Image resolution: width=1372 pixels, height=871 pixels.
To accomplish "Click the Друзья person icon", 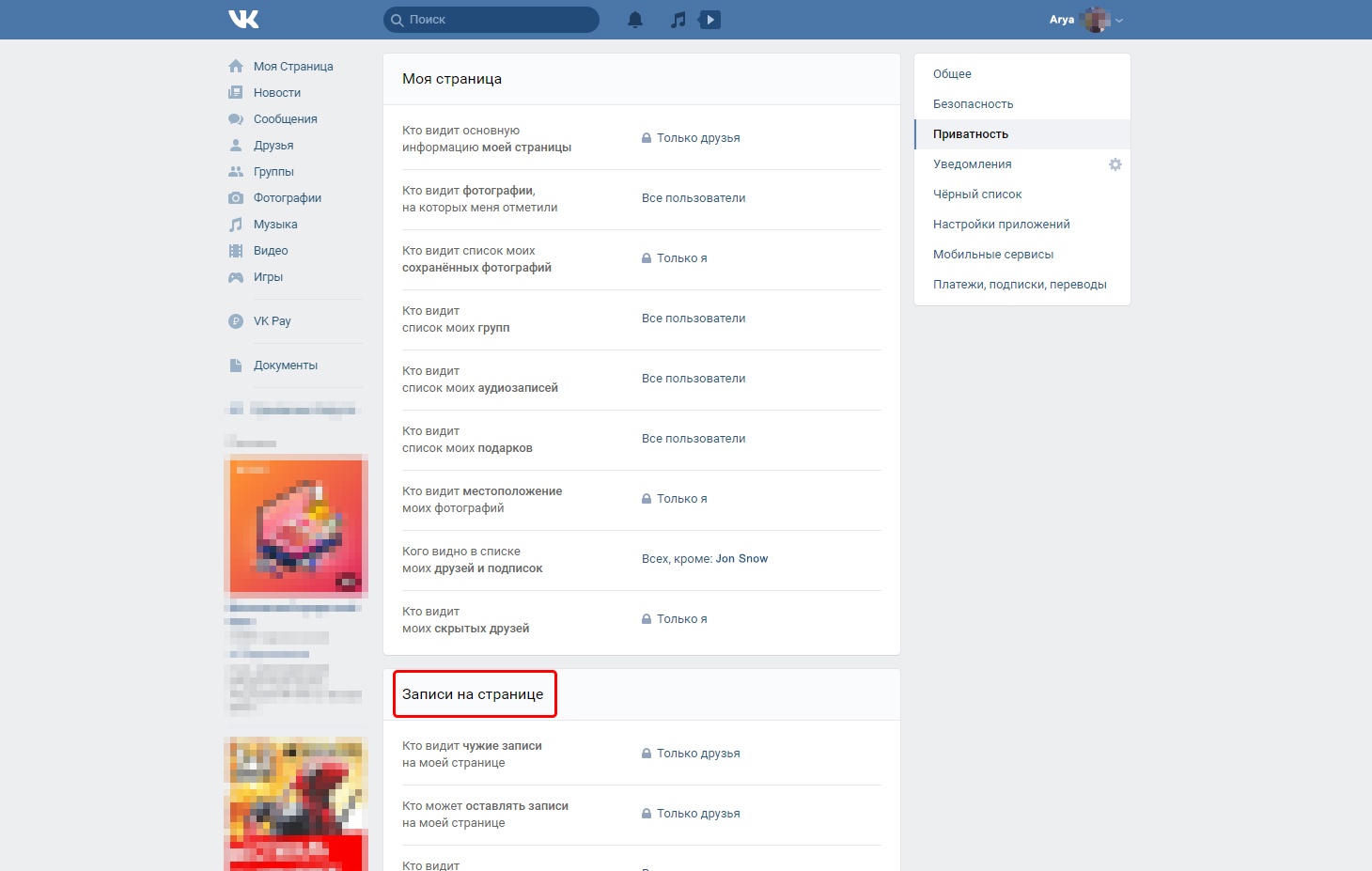I will [x=236, y=146].
